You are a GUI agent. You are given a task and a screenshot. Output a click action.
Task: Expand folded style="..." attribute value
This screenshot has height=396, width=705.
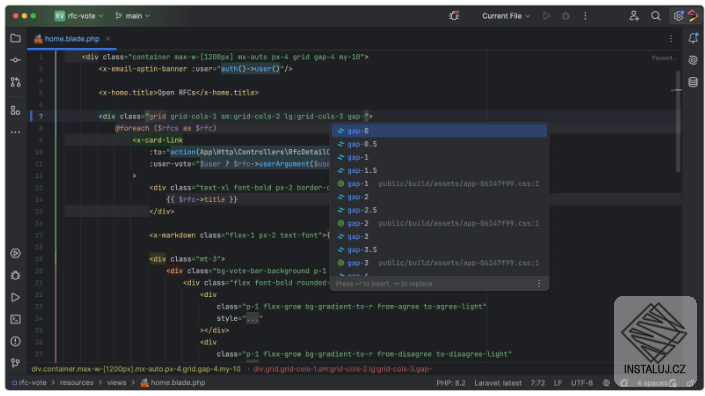[x=252, y=318]
